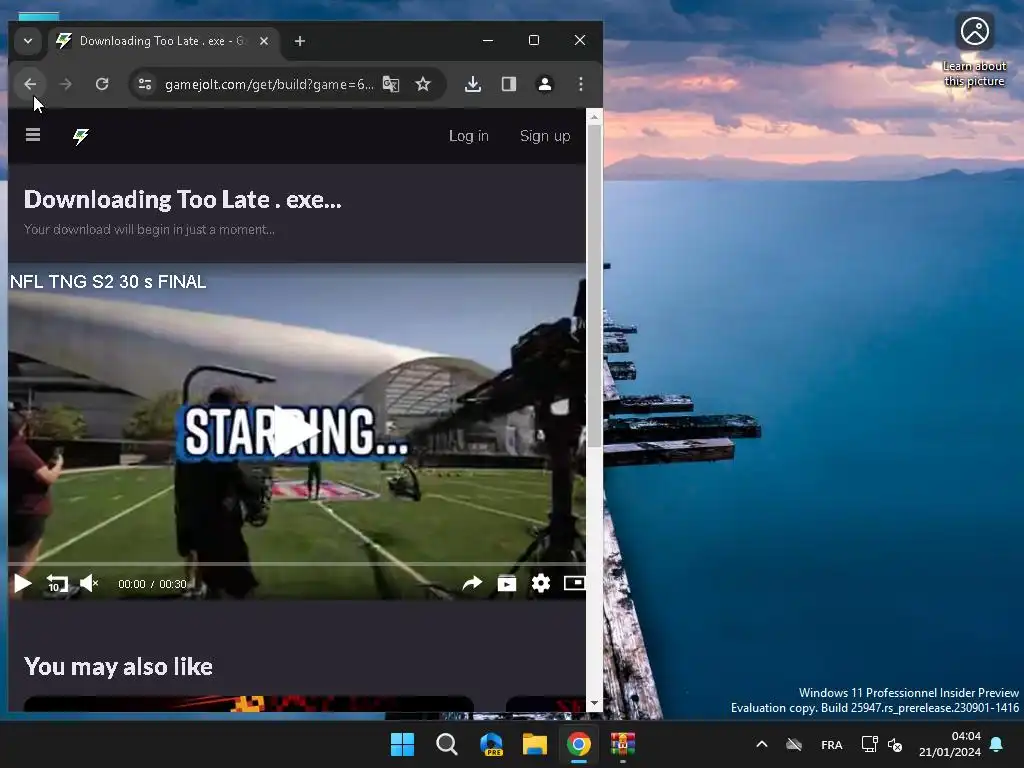The width and height of the screenshot is (1024, 768).
Task: Open video playlist icon
Action: click(x=507, y=583)
